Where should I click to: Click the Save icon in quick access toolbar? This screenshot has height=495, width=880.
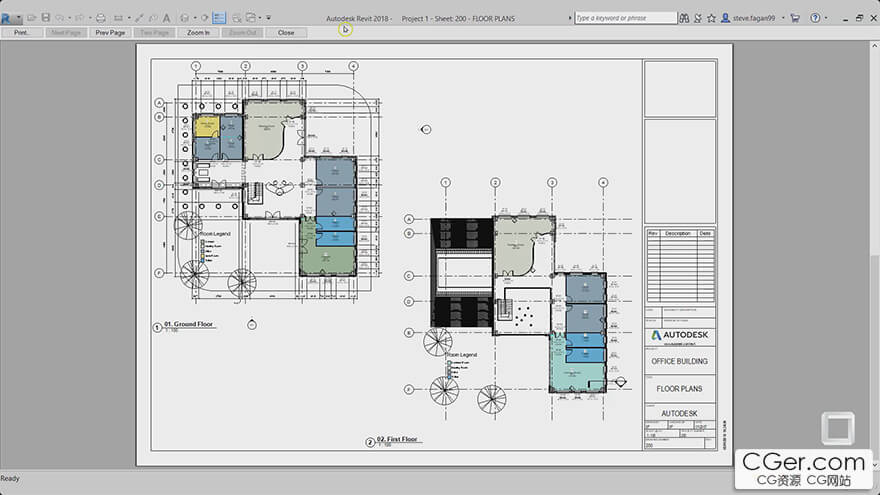46,18
